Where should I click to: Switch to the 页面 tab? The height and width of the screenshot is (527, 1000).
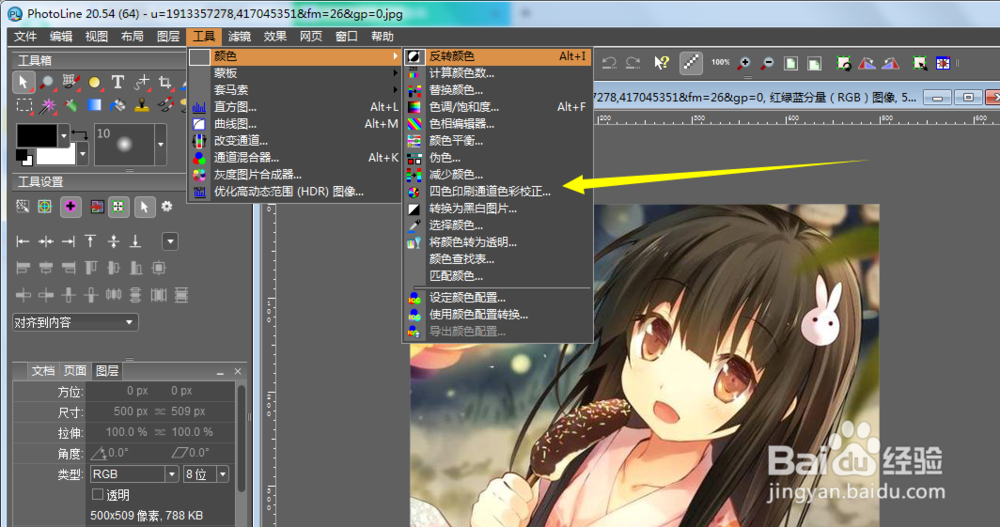click(x=75, y=371)
